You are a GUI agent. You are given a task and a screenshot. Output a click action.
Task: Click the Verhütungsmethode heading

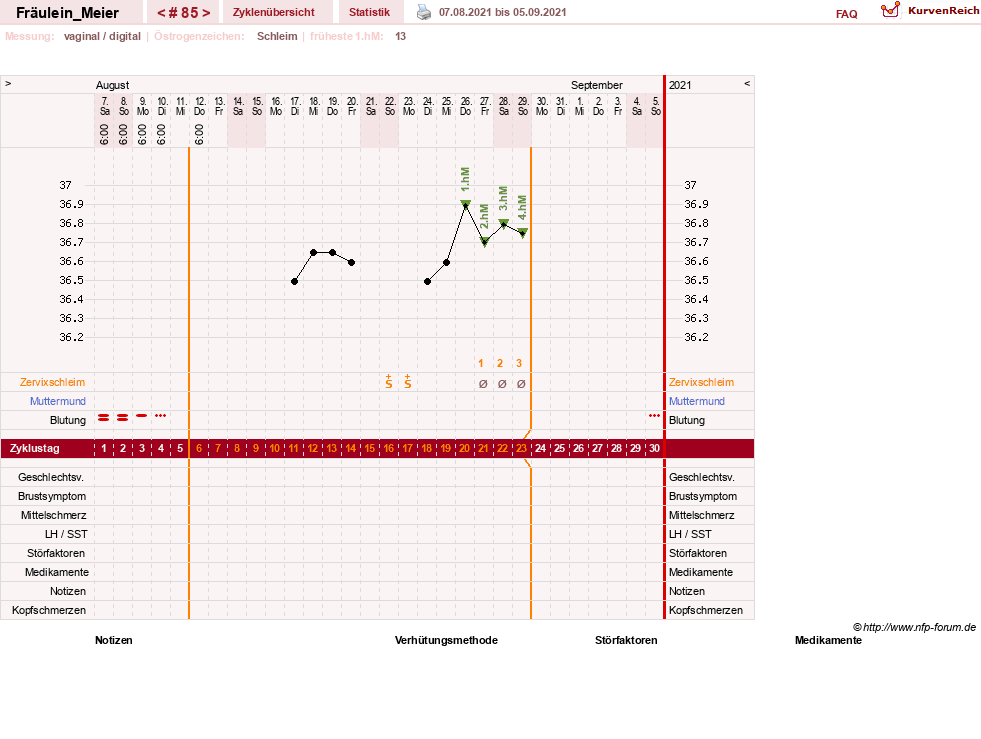[x=446, y=640]
